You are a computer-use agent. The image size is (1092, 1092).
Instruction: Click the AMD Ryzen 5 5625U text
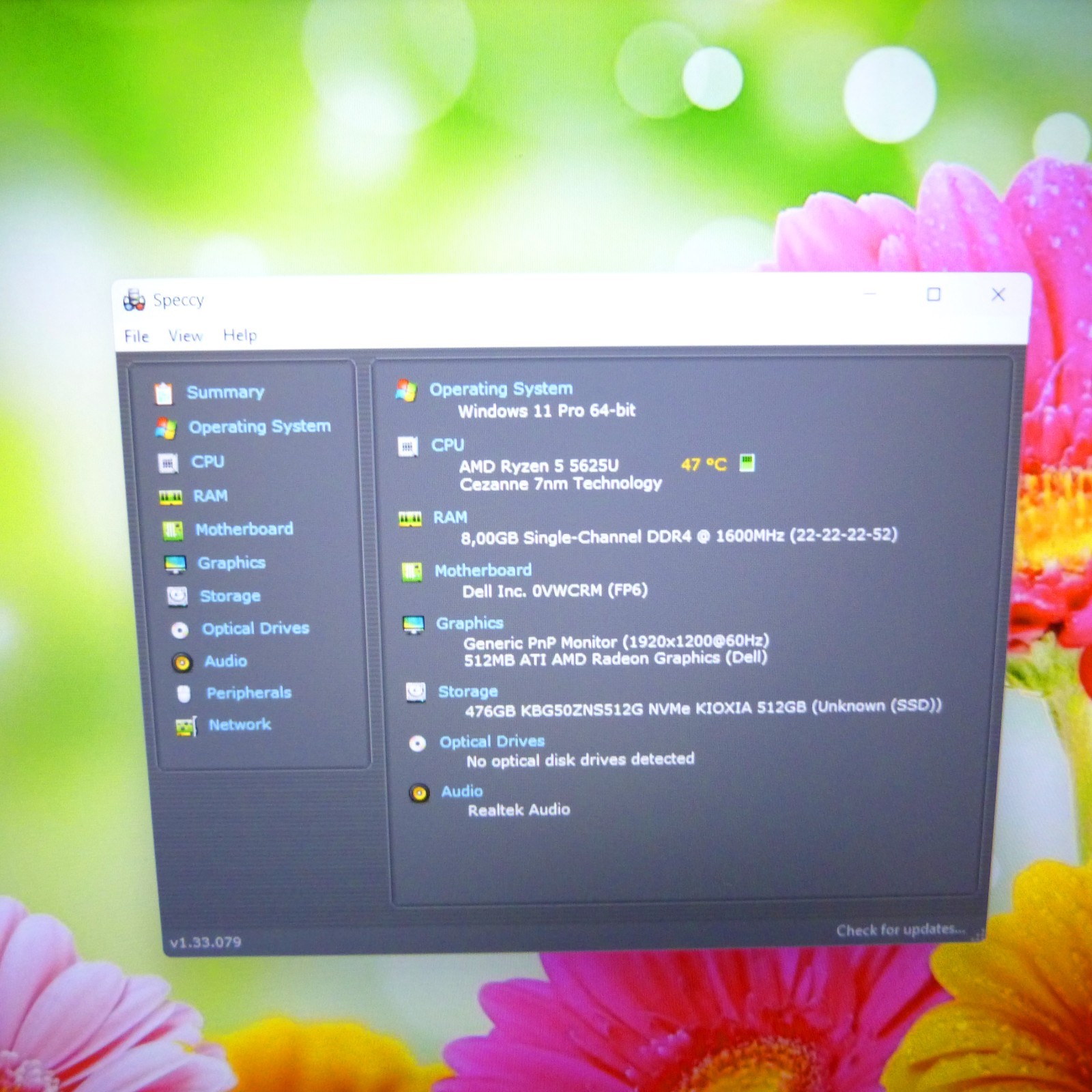[x=539, y=467]
